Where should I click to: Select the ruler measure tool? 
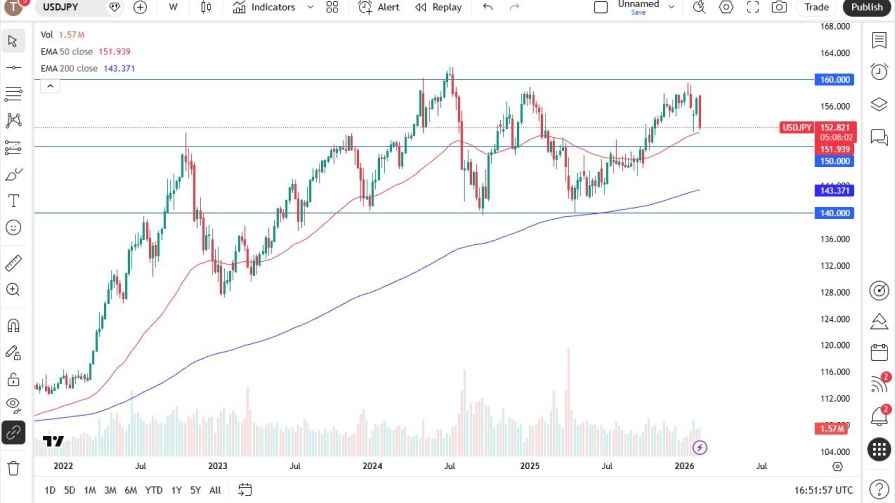[x=13, y=263]
